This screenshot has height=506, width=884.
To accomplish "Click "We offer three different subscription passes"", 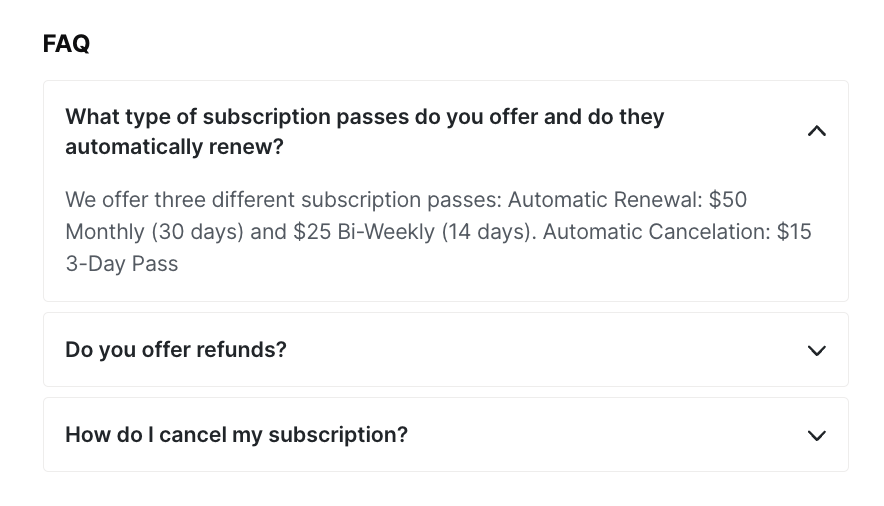I will click(280, 199).
